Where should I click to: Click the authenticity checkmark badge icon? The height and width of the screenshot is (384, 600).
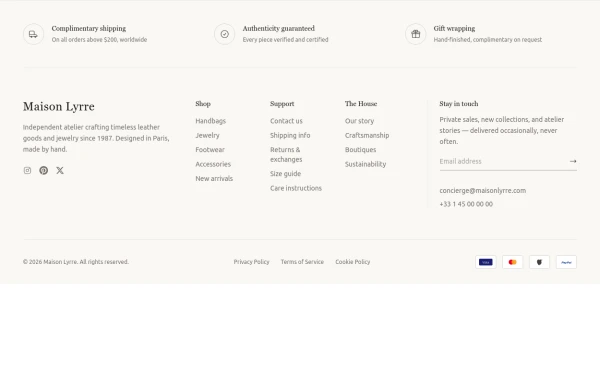coord(225,34)
